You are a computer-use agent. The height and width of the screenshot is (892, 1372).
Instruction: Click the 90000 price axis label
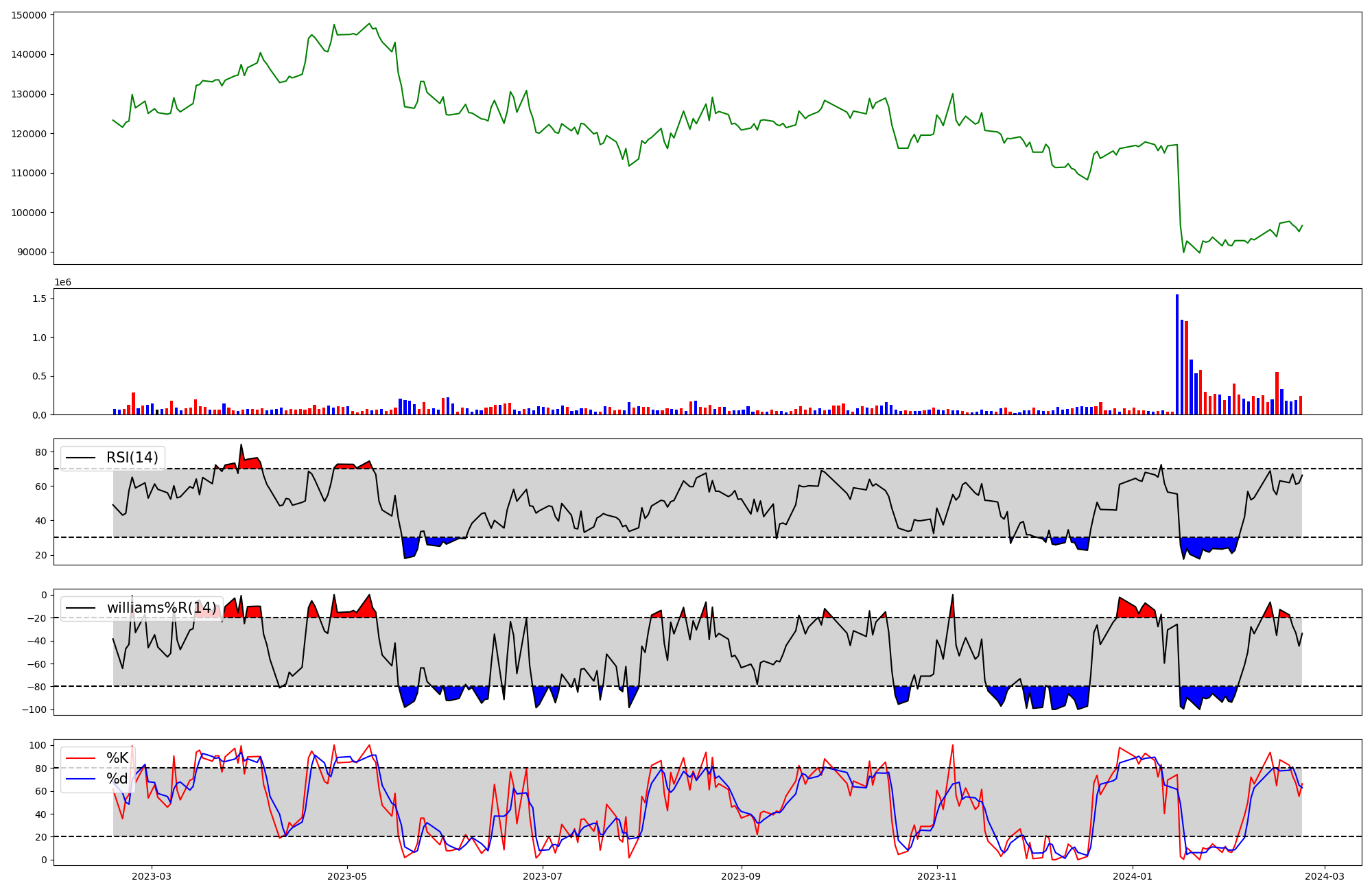tap(32, 252)
